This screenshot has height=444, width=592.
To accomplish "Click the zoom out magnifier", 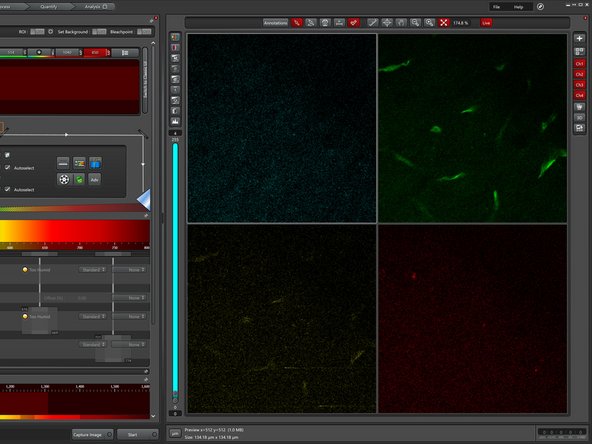I will point(415,23).
